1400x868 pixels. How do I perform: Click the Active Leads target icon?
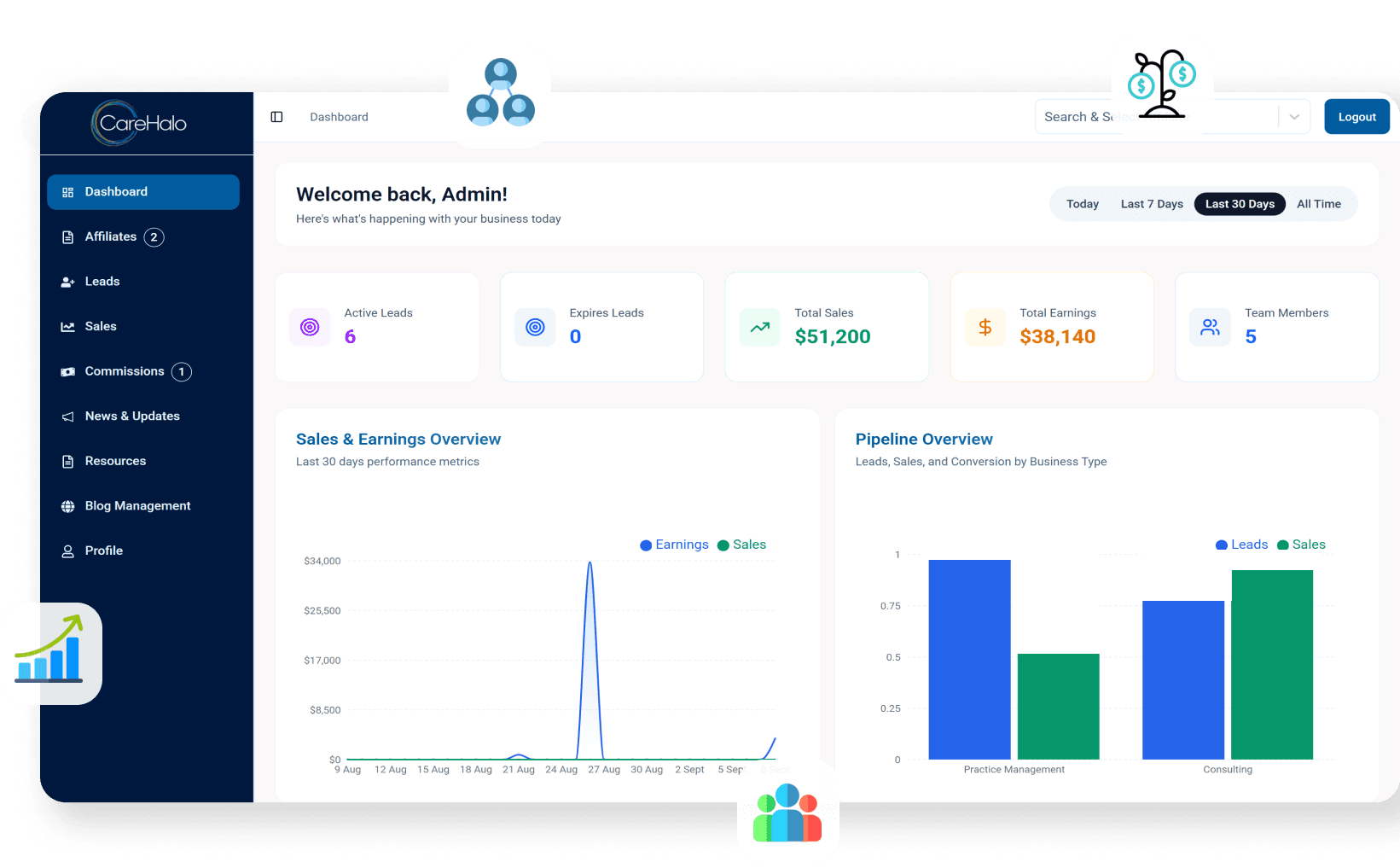[x=310, y=327]
